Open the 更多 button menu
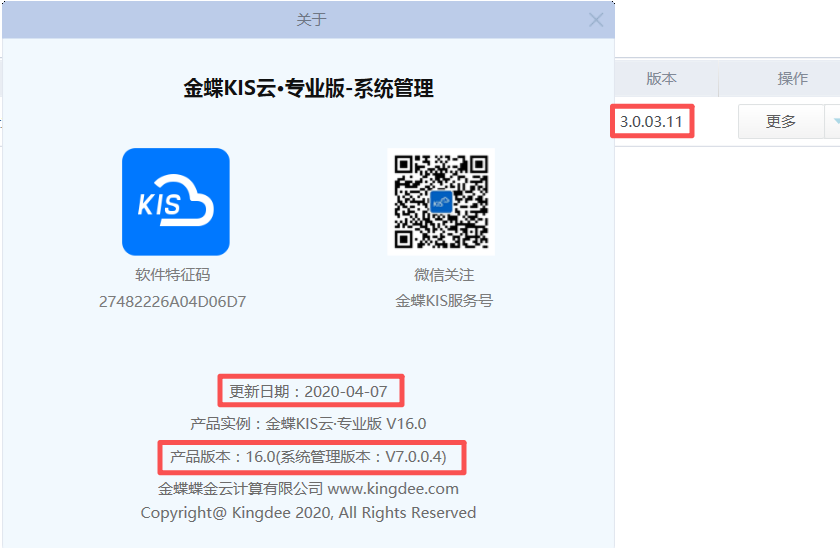 click(780, 122)
